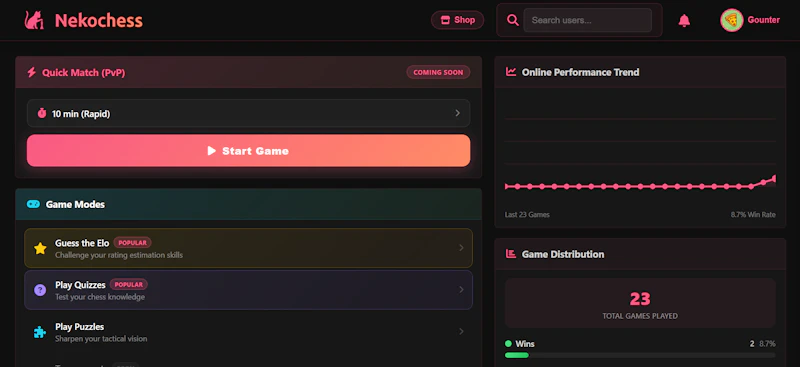Click the POPULAR badge on Guess the Elo
The image size is (800, 367).
[133, 243]
